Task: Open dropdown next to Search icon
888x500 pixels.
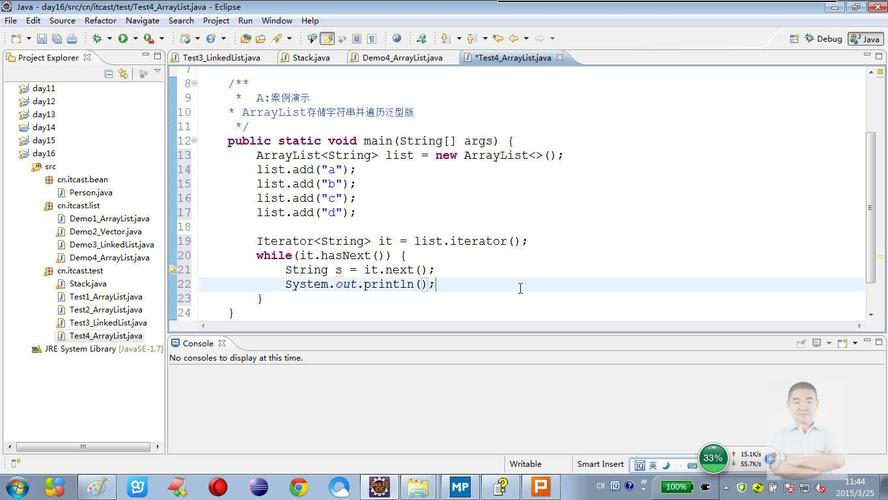Action: tap(289, 39)
